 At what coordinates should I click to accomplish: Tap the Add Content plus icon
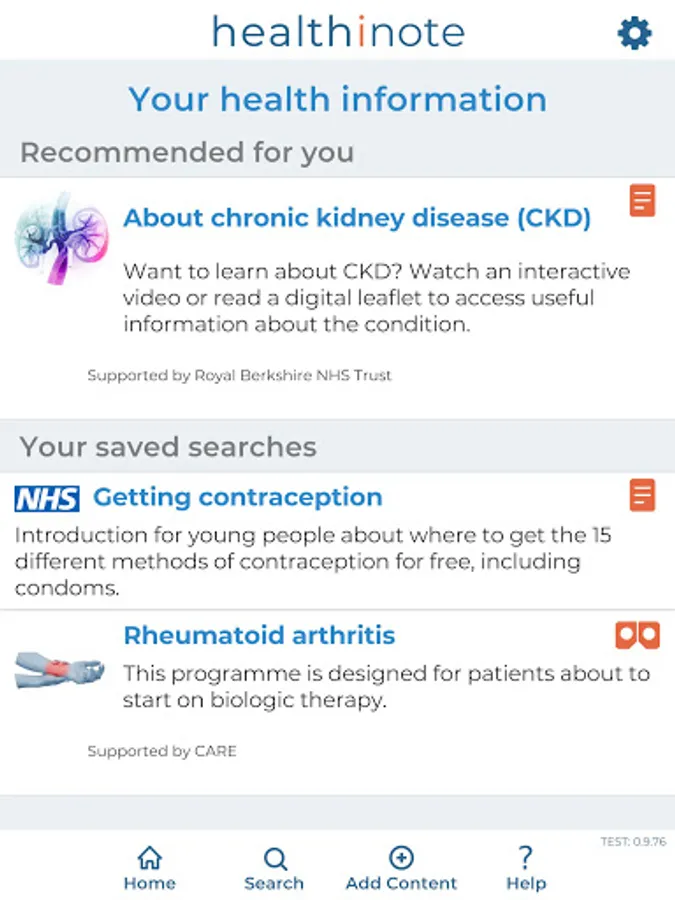[x=401, y=857]
